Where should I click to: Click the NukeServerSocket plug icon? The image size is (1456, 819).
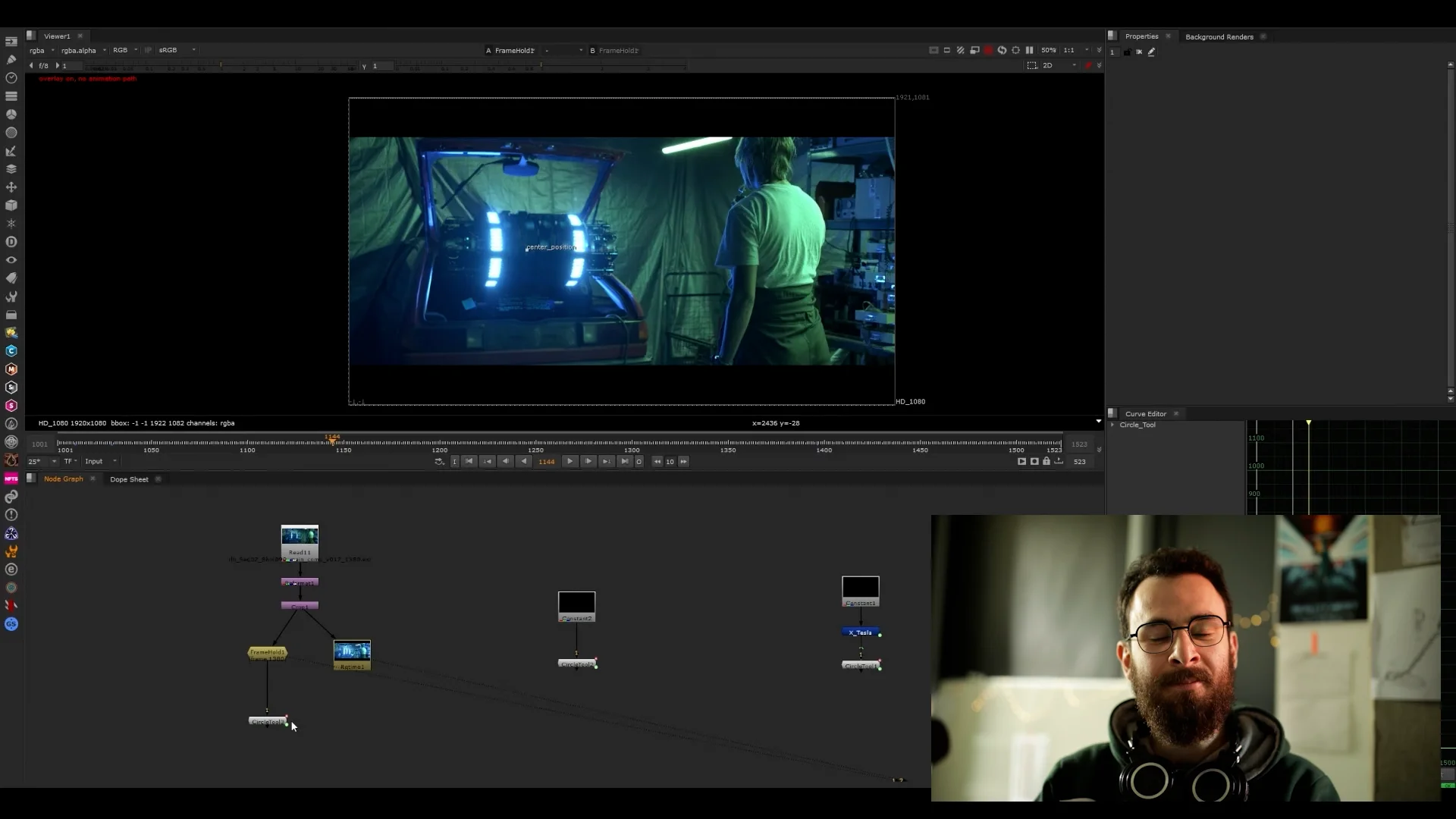click(x=11, y=497)
